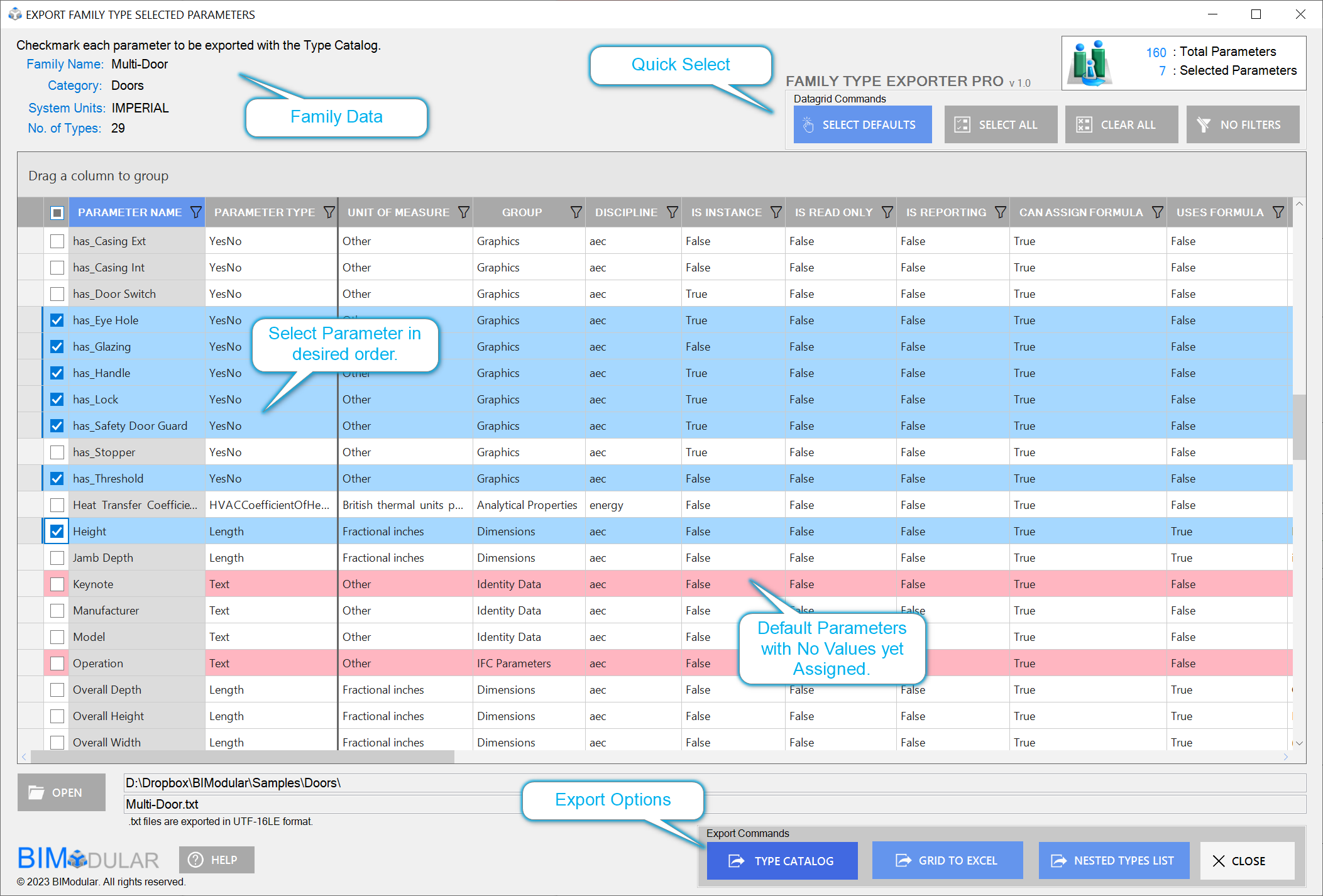
Task: Click the filter icon on UNIT OF MEASURE column
Action: (463, 212)
